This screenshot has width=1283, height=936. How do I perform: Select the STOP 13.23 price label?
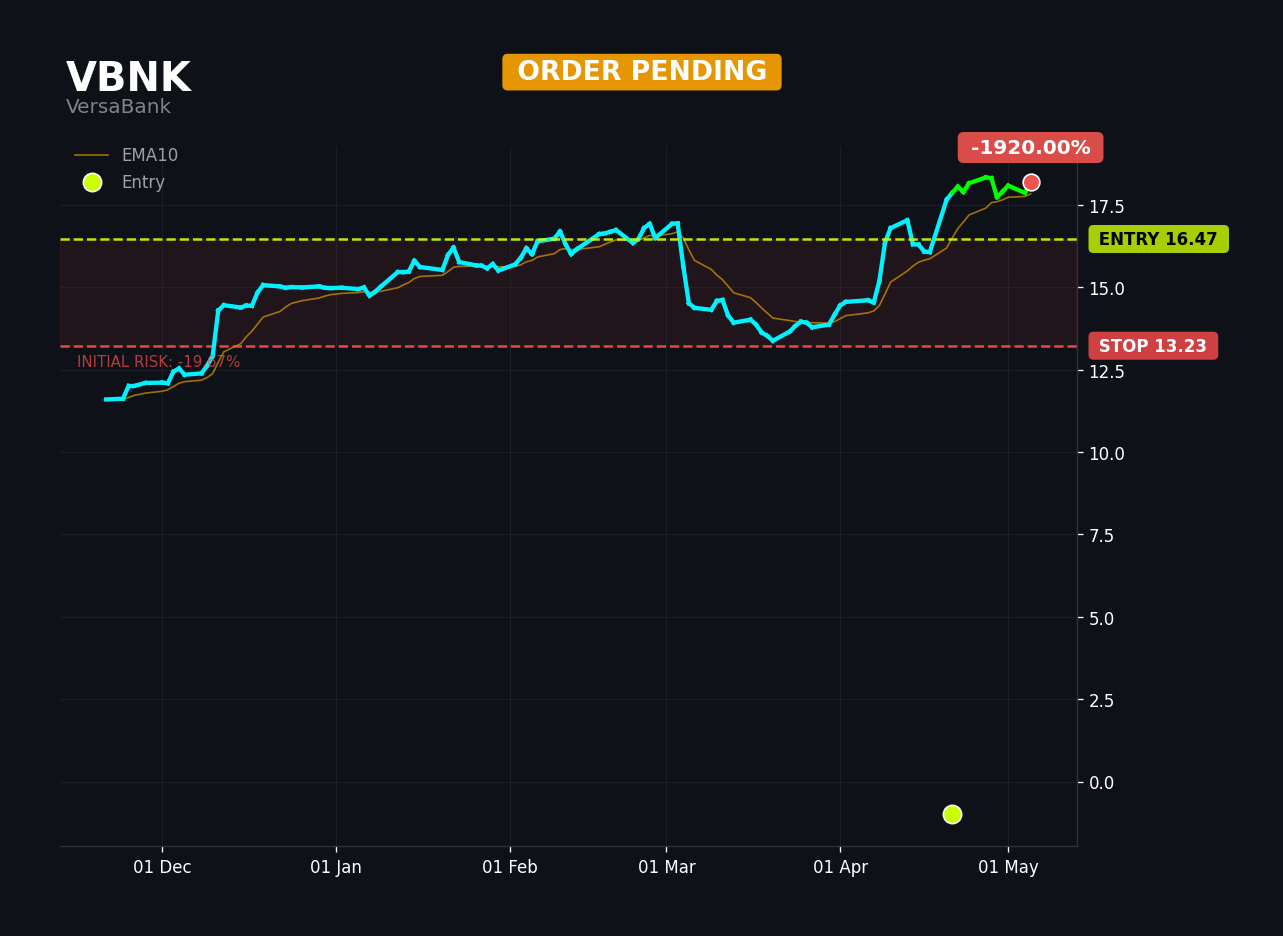(x=1153, y=346)
